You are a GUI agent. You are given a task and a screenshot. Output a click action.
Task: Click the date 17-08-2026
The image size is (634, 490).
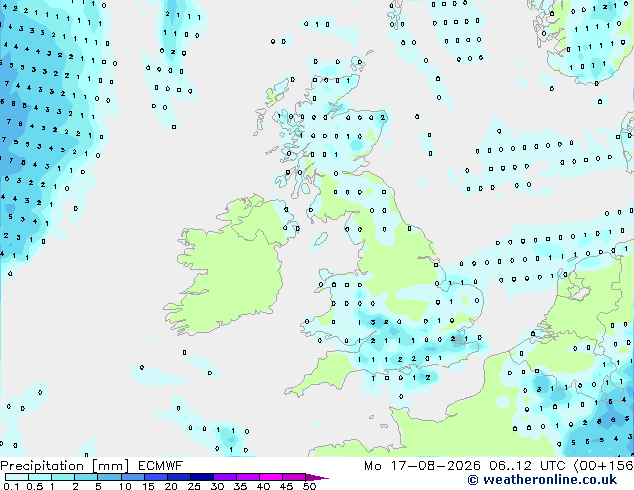coord(436,466)
